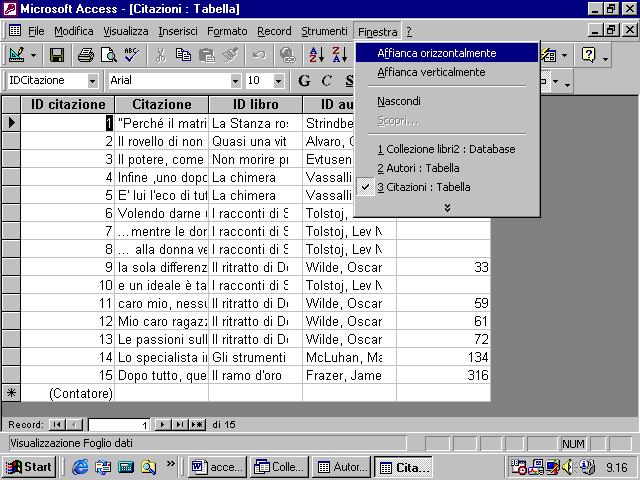640x480 pixels.
Task: Click the ID libro column header
Action: tap(256, 104)
